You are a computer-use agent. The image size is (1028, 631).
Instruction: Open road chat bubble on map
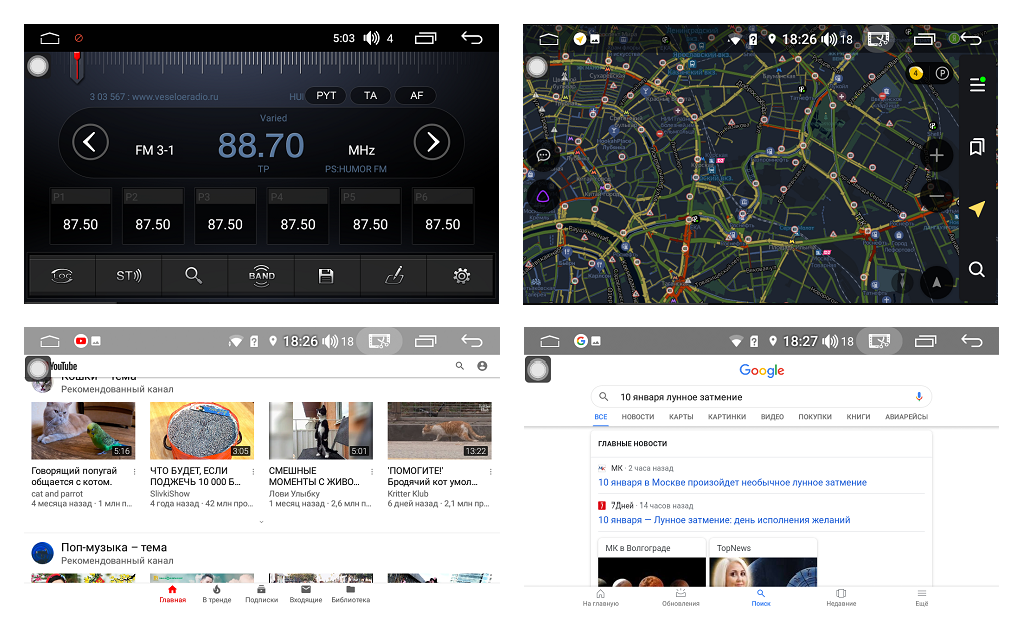543,155
